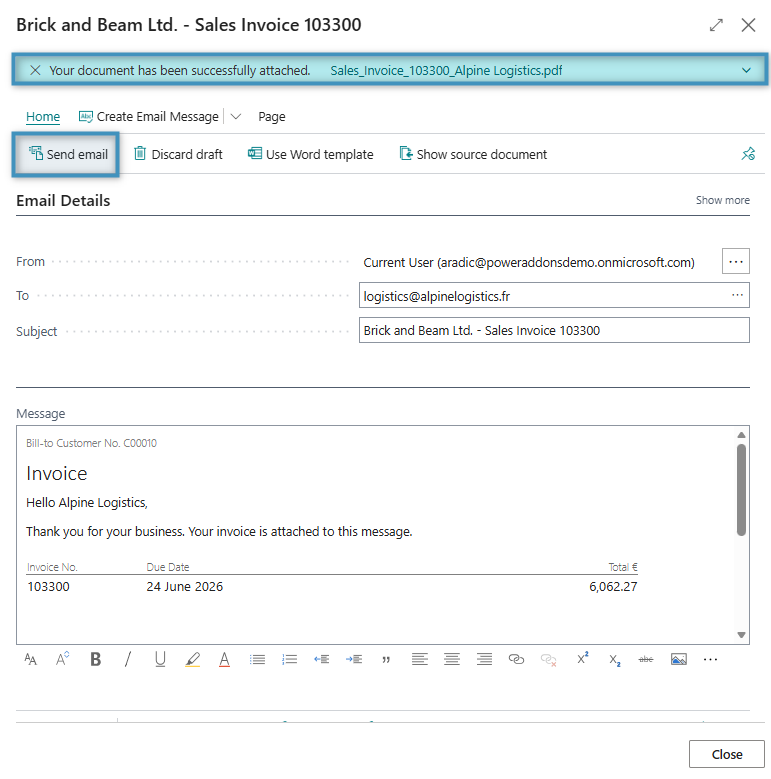Discard the email draft

(178, 155)
